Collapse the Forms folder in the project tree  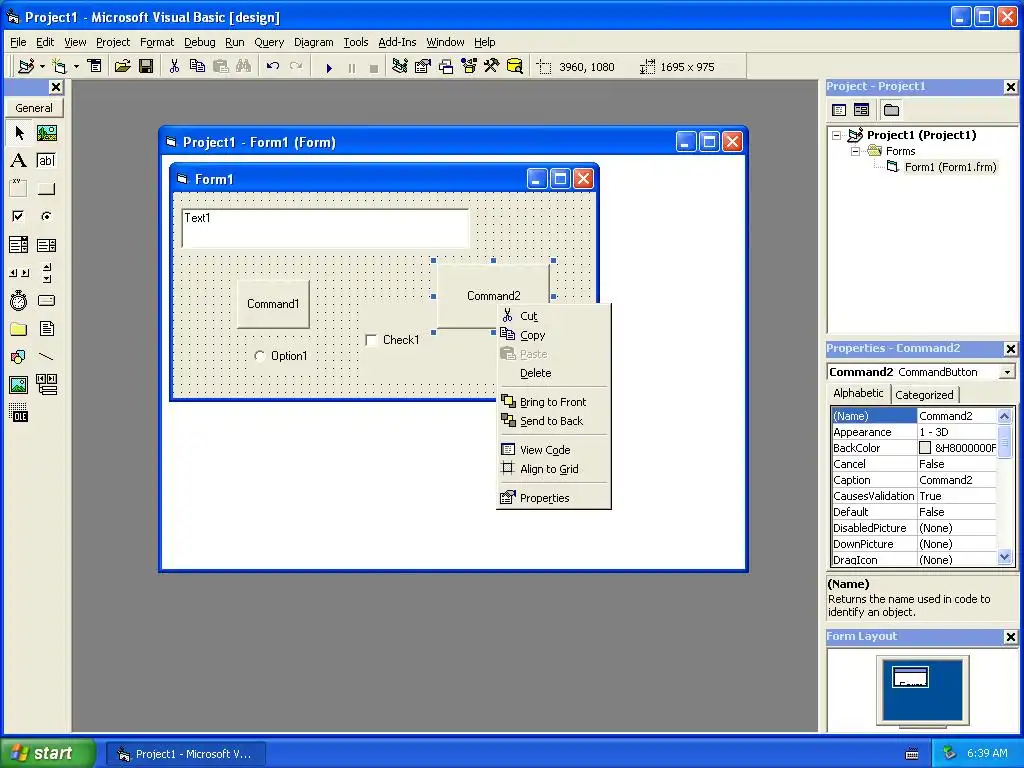click(x=856, y=151)
